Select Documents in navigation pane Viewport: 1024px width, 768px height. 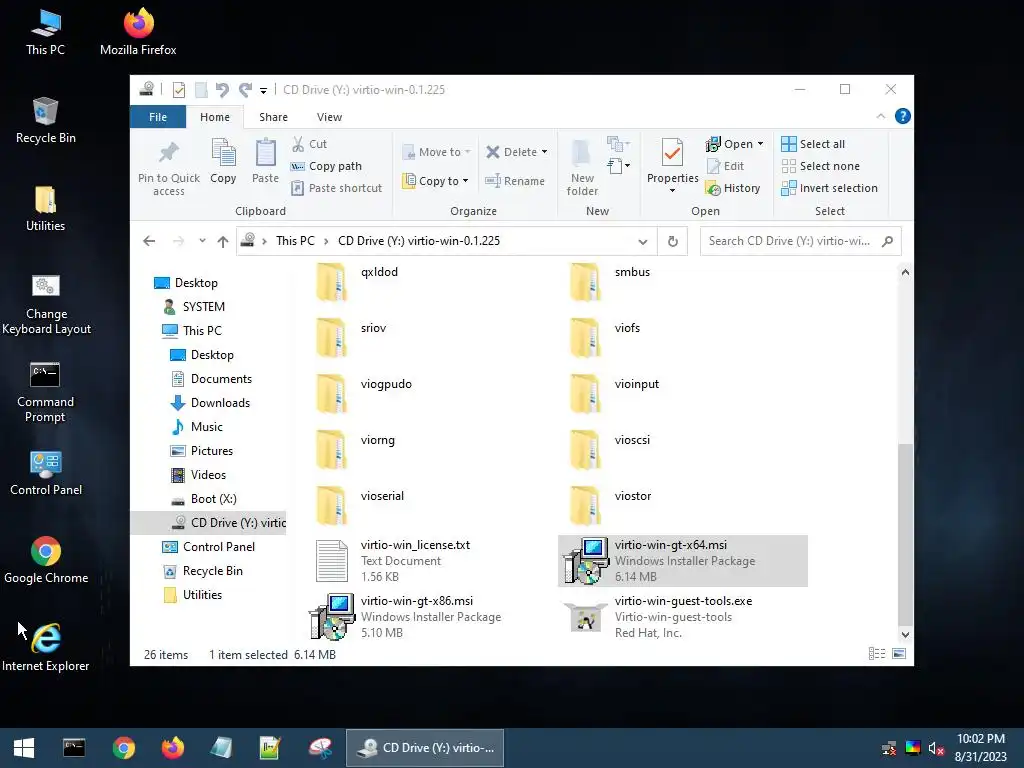pos(221,379)
